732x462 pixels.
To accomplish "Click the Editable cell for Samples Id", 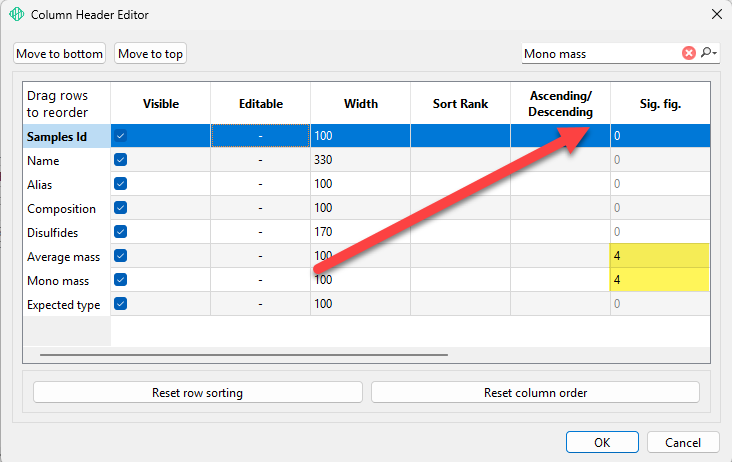I will click(260, 136).
